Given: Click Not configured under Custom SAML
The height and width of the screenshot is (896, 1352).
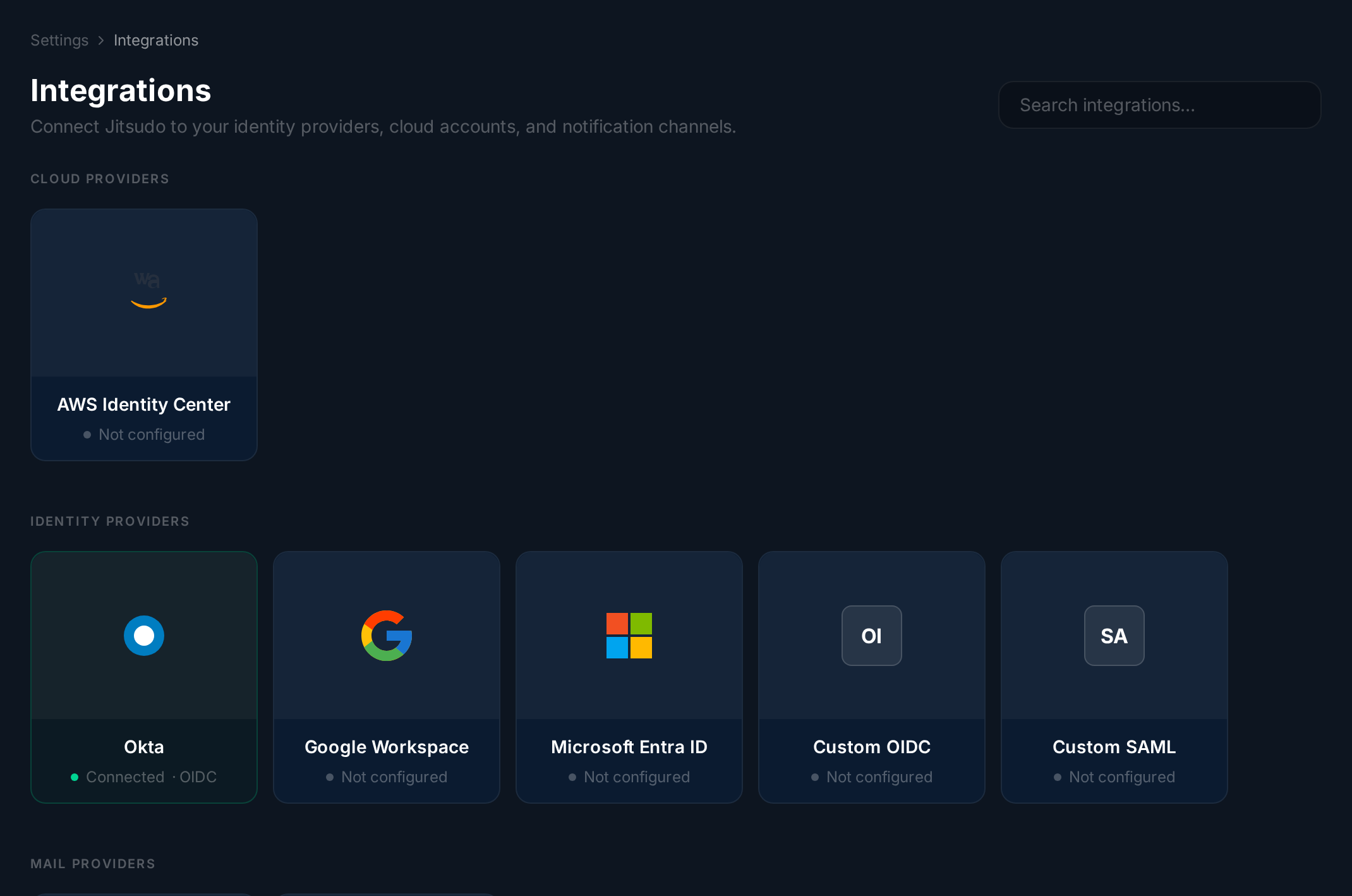Looking at the screenshot, I should (x=1114, y=777).
